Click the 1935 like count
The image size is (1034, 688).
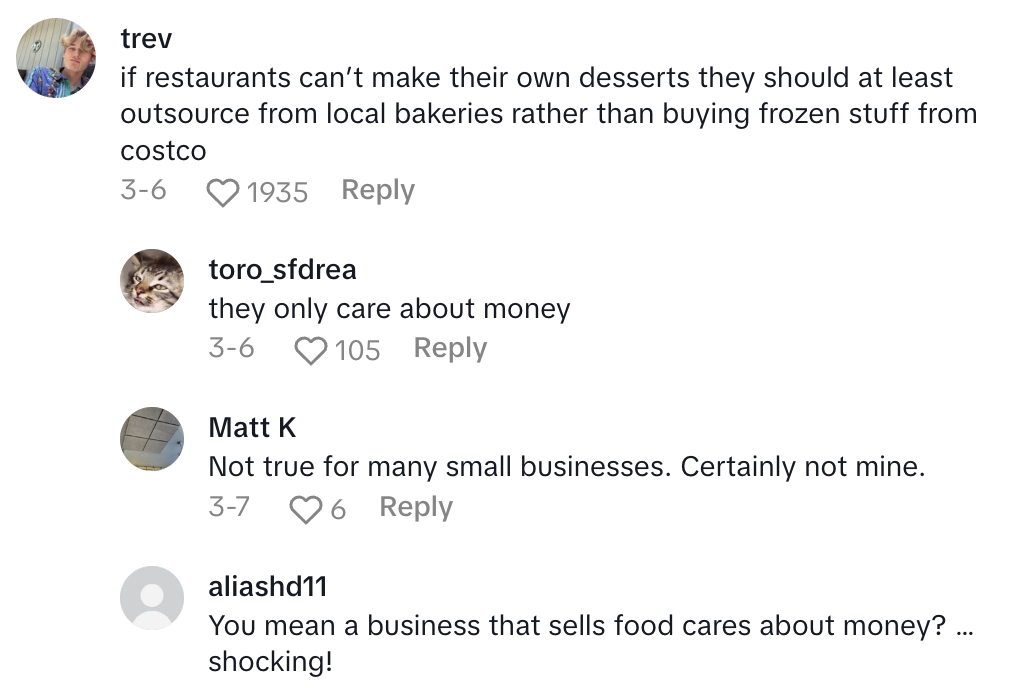click(277, 192)
